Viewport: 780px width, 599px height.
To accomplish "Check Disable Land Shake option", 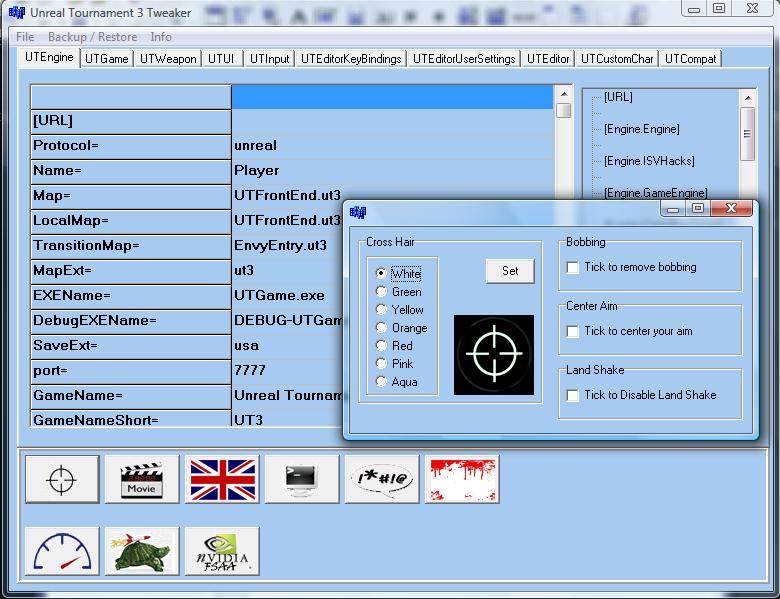I will tap(573, 396).
